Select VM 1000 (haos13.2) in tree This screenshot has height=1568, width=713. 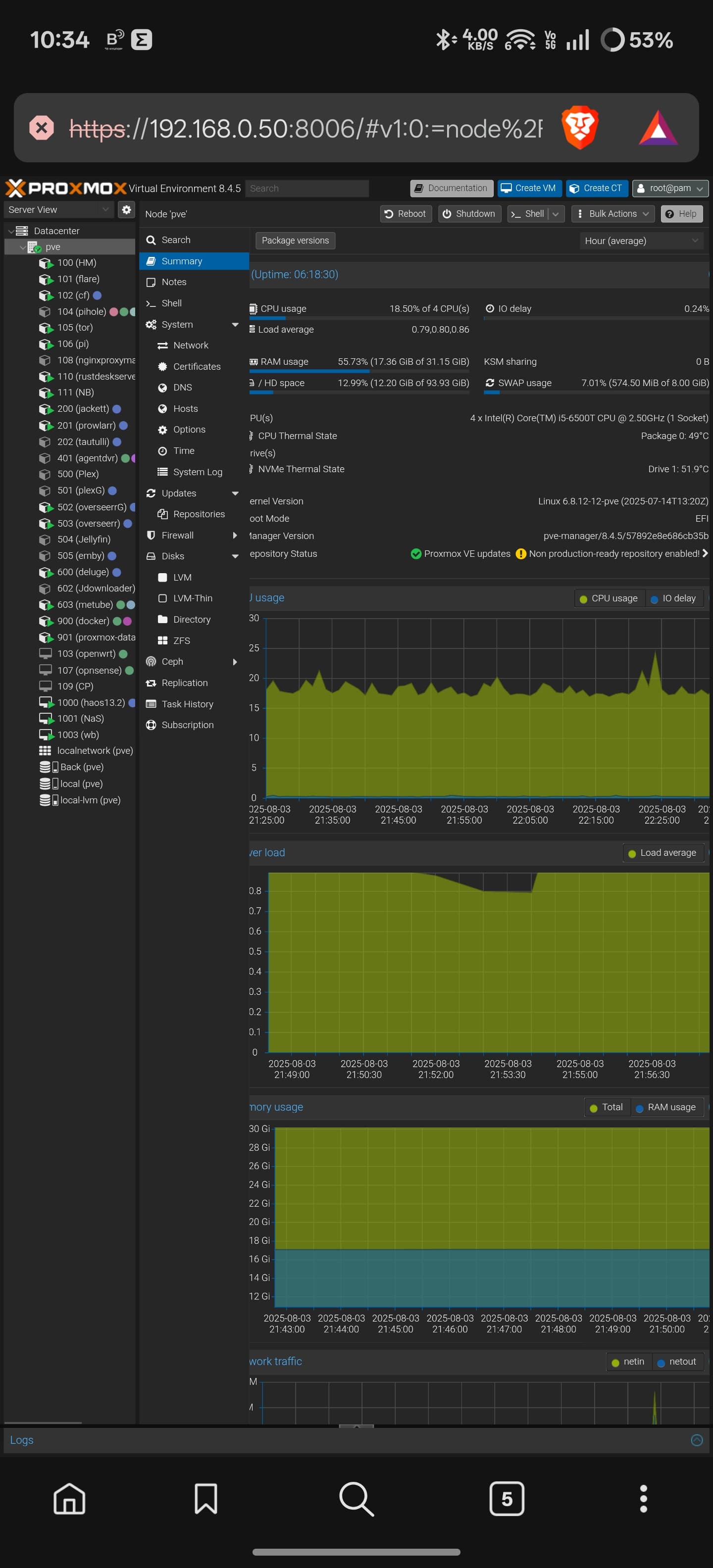click(x=69, y=702)
